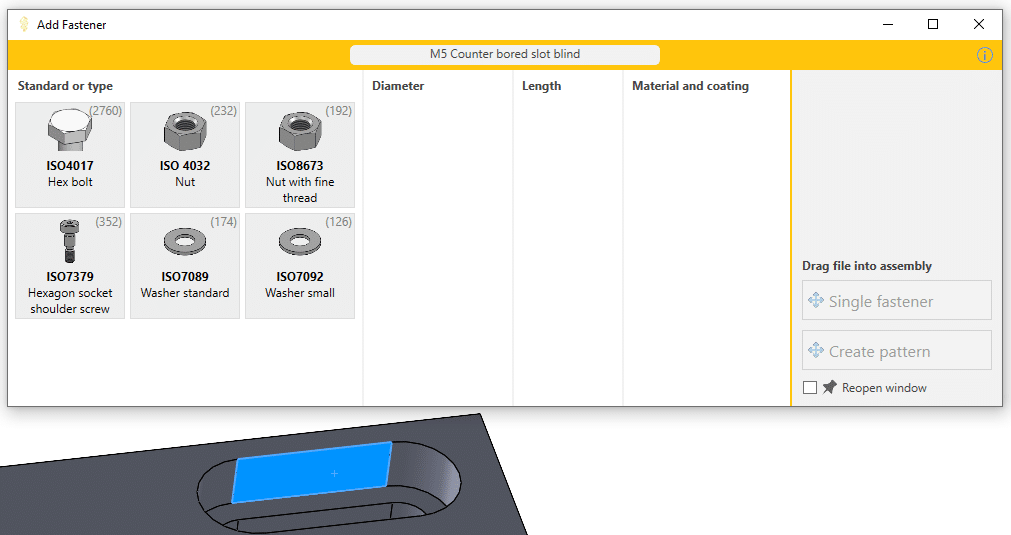This screenshot has width=1011, height=535.
Task: Click the Single fastener button
Action: point(896,301)
